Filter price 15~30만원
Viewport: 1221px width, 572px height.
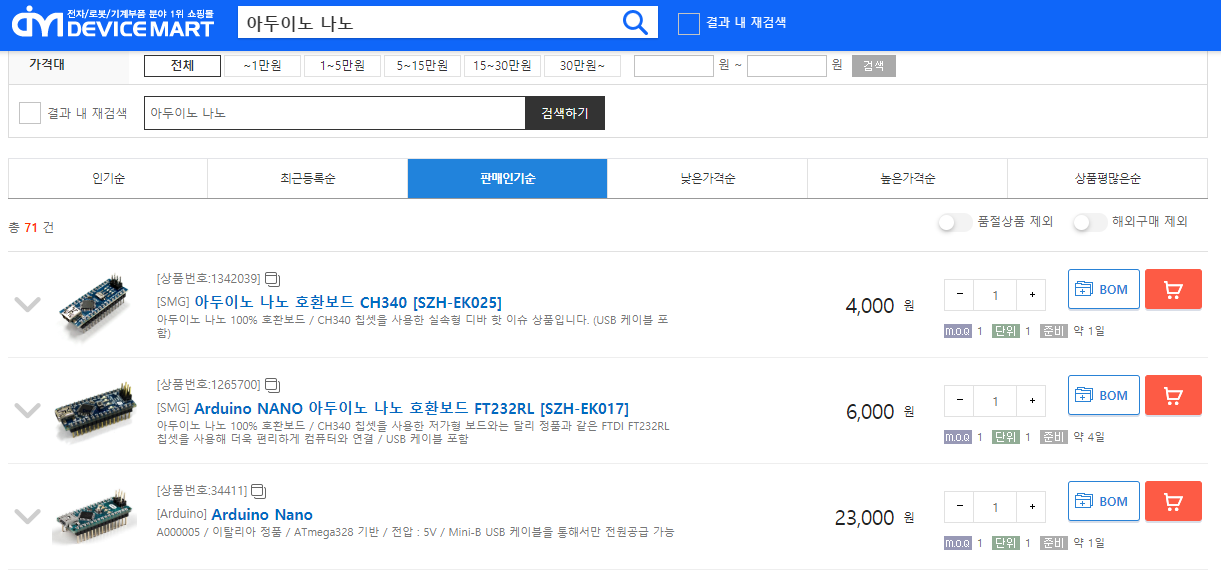pyautogui.click(x=502, y=66)
